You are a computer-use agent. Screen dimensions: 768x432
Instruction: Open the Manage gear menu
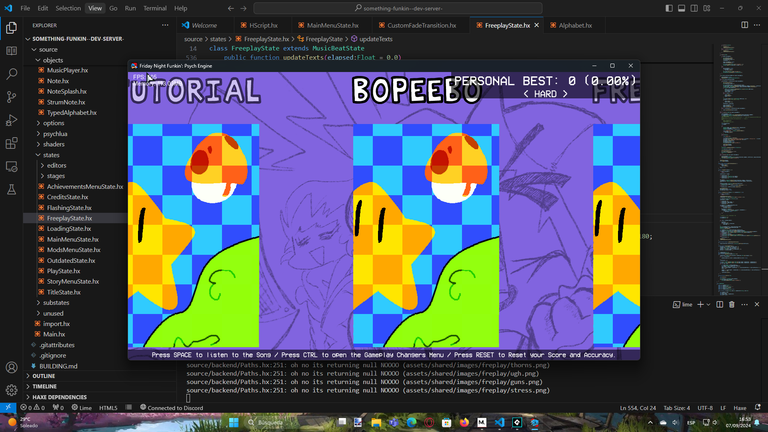point(11,390)
